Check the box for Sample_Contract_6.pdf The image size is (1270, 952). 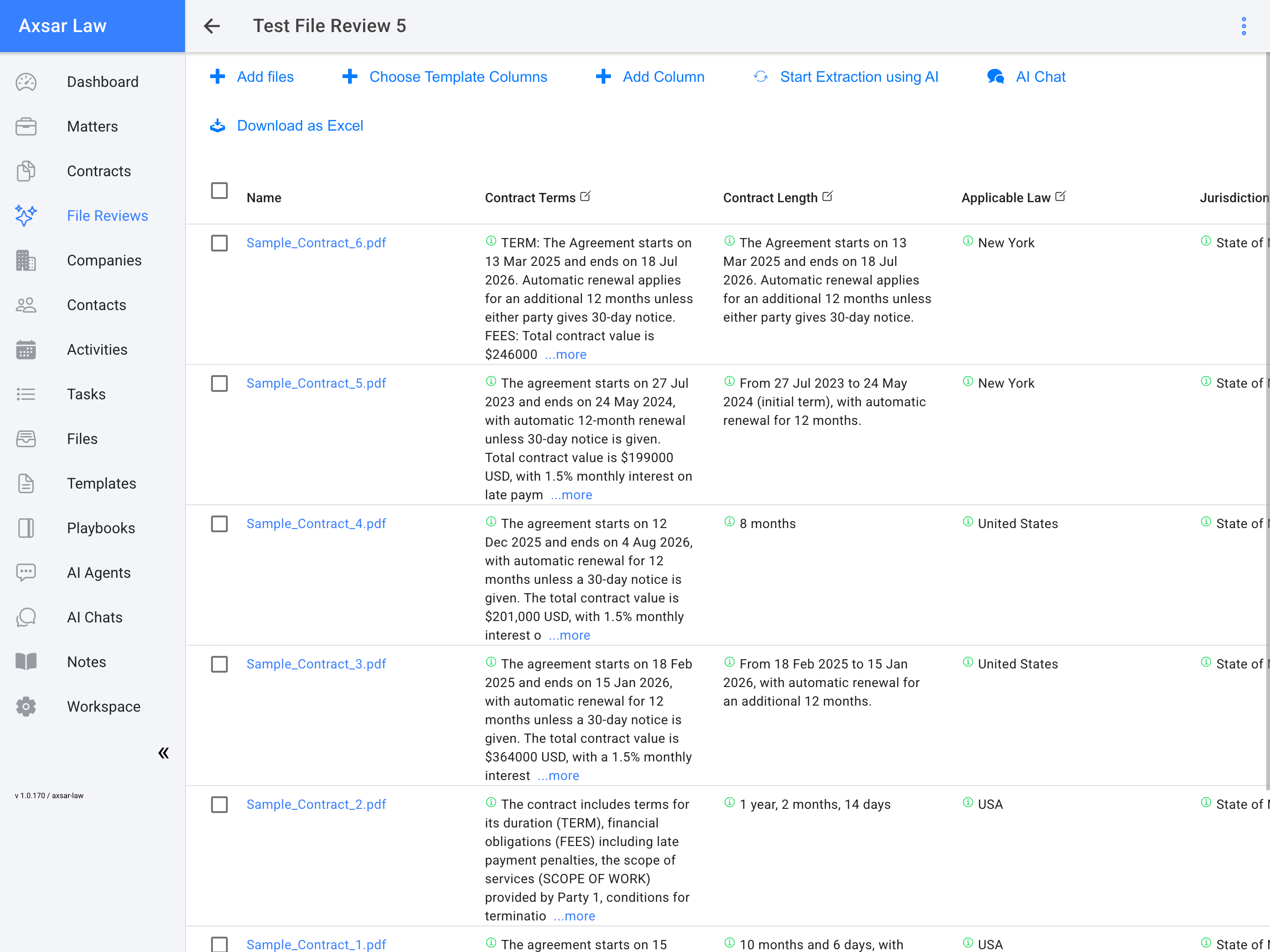pos(219,243)
